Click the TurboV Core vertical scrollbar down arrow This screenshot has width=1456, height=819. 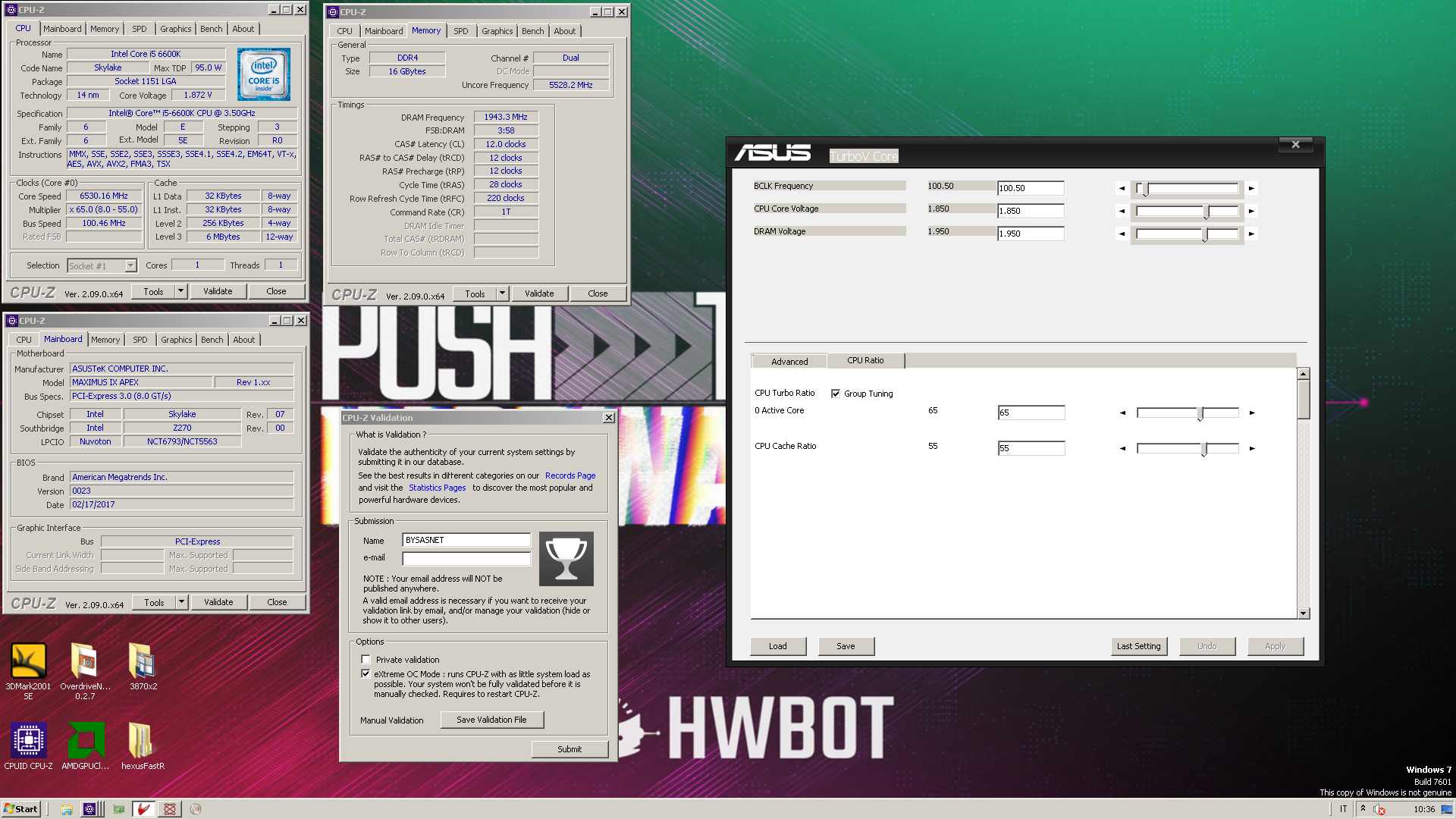[x=1304, y=613]
